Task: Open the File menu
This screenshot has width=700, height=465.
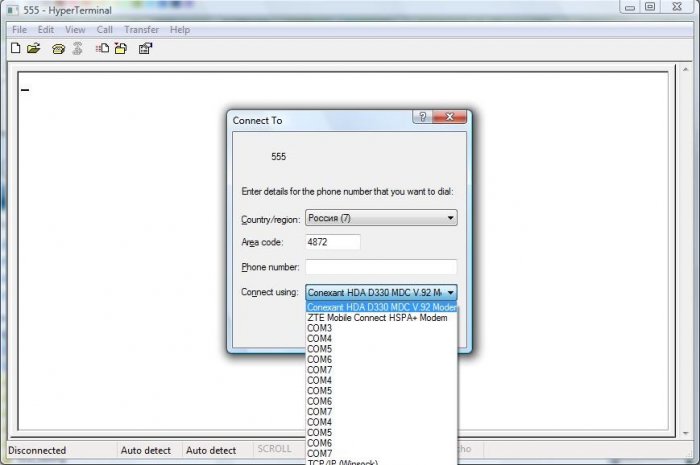Action: (x=19, y=30)
